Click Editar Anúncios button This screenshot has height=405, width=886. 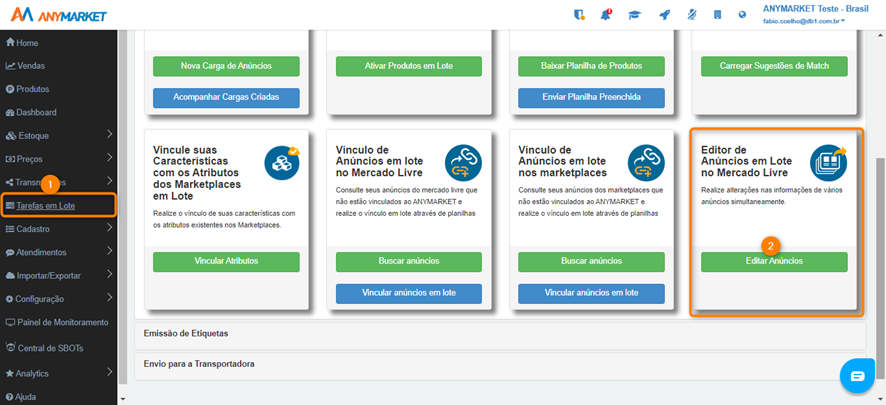point(774,262)
